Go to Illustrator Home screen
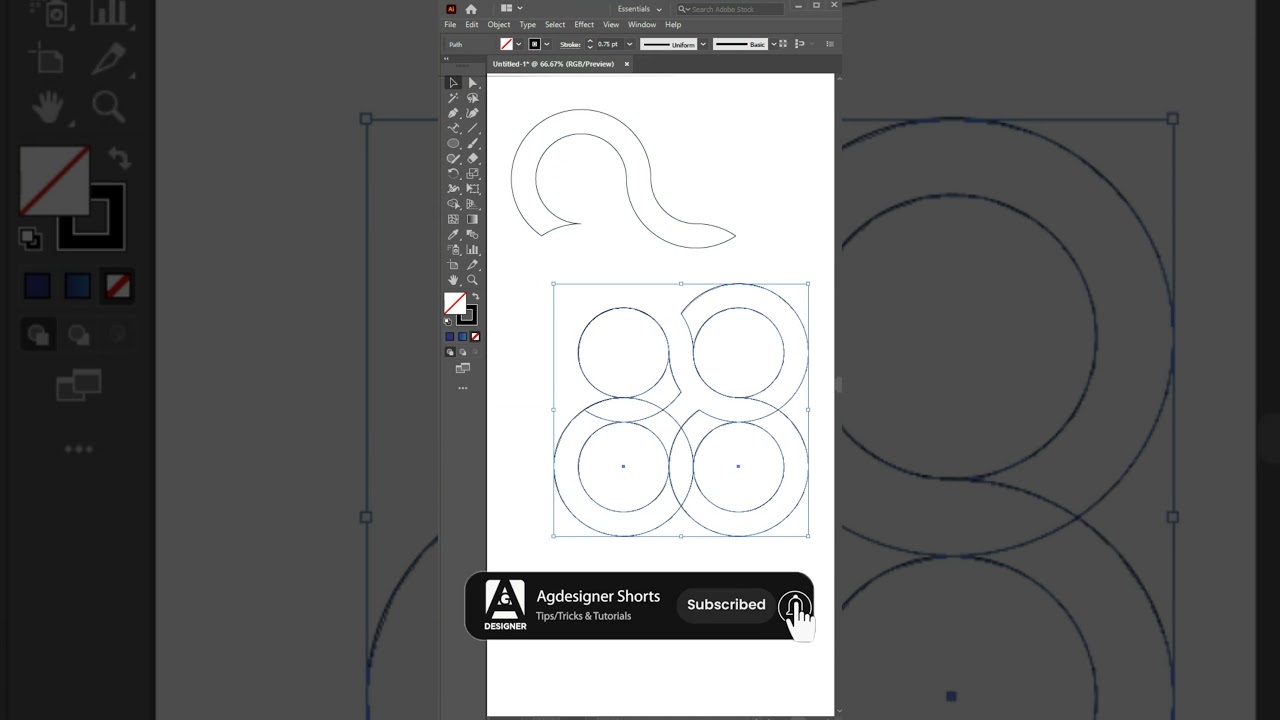Screen dimensions: 1280x720 [471, 9]
